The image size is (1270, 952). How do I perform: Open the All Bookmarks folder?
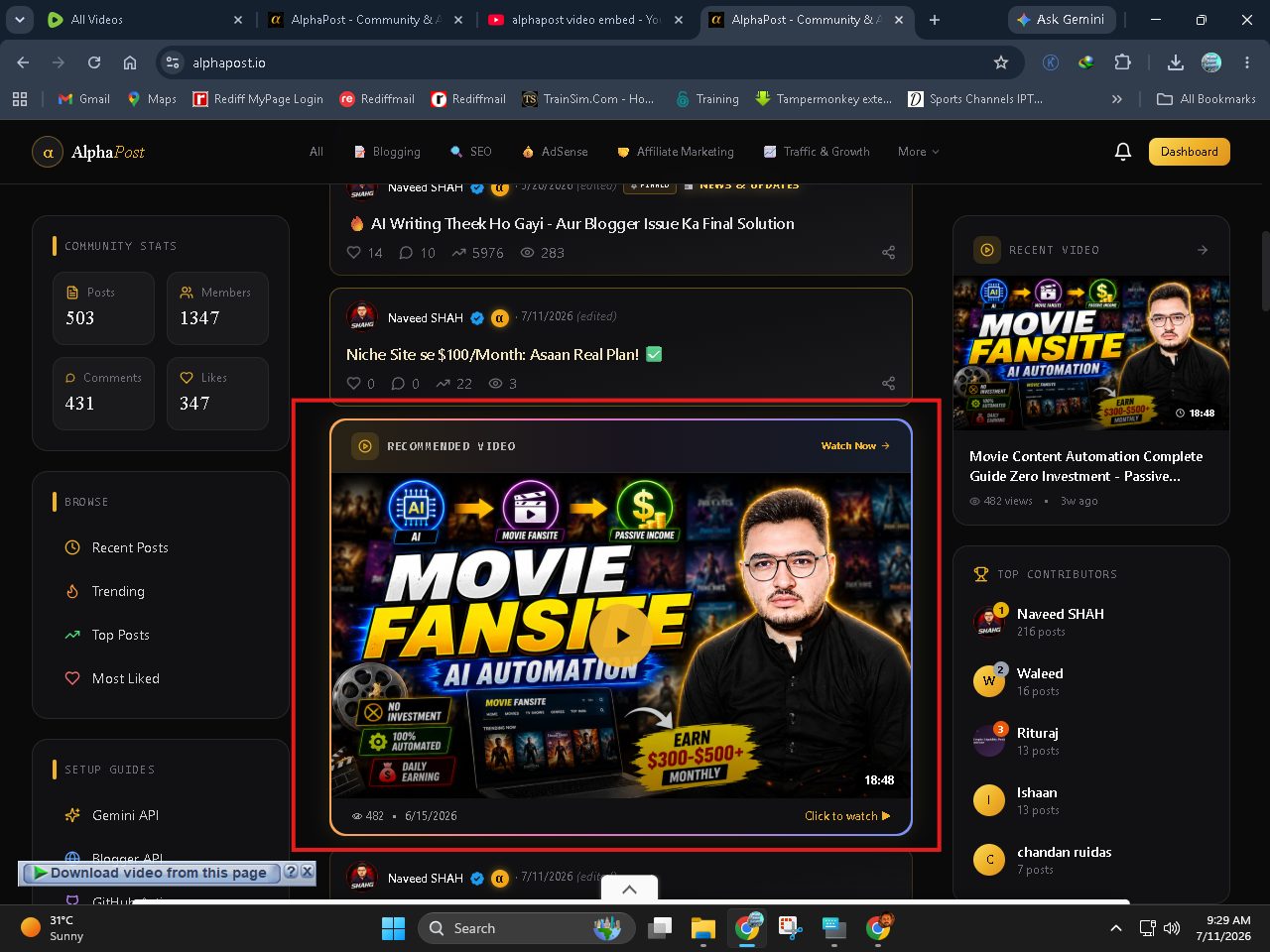click(x=1206, y=99)
